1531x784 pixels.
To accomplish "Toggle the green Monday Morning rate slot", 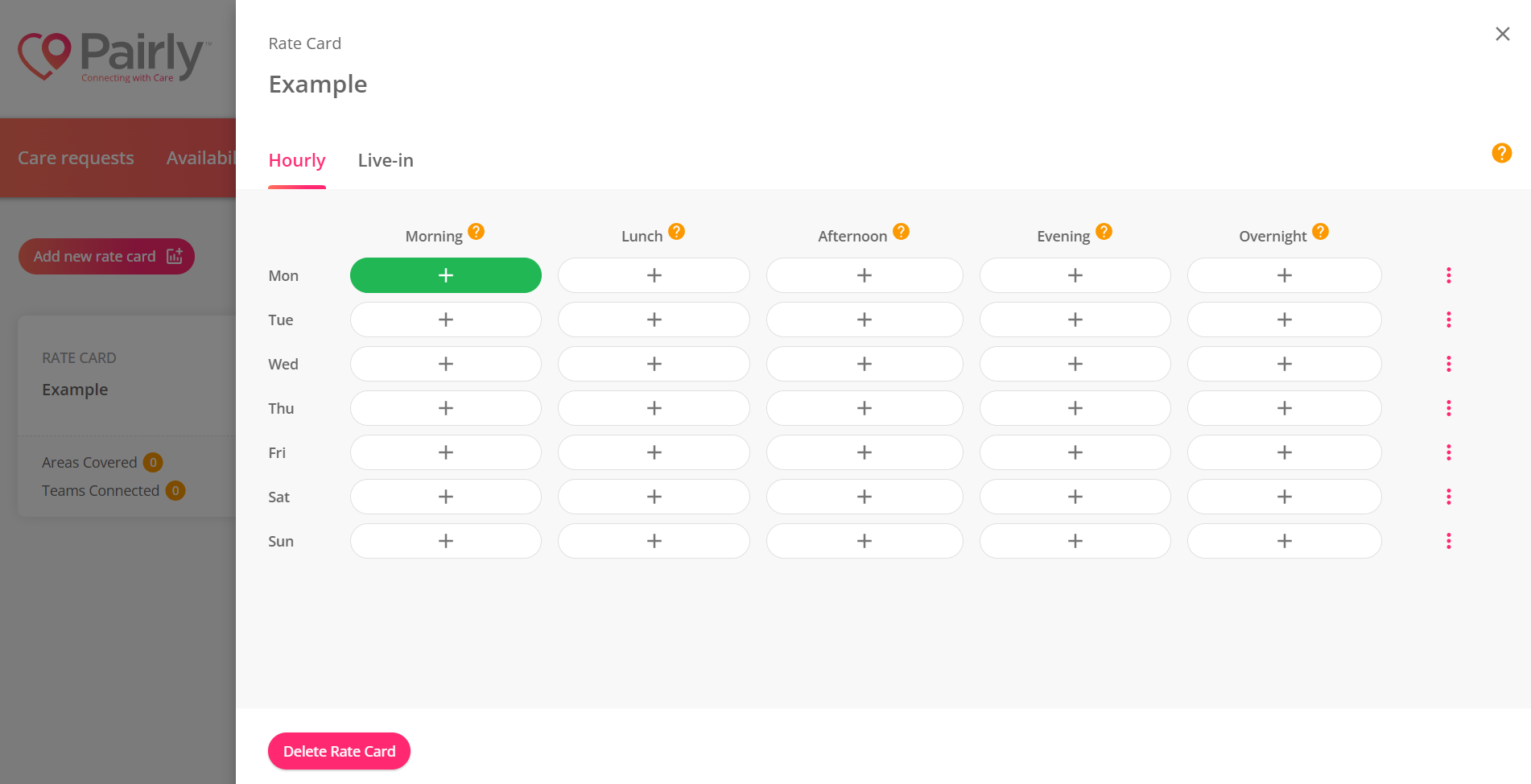I will point(445,275).
